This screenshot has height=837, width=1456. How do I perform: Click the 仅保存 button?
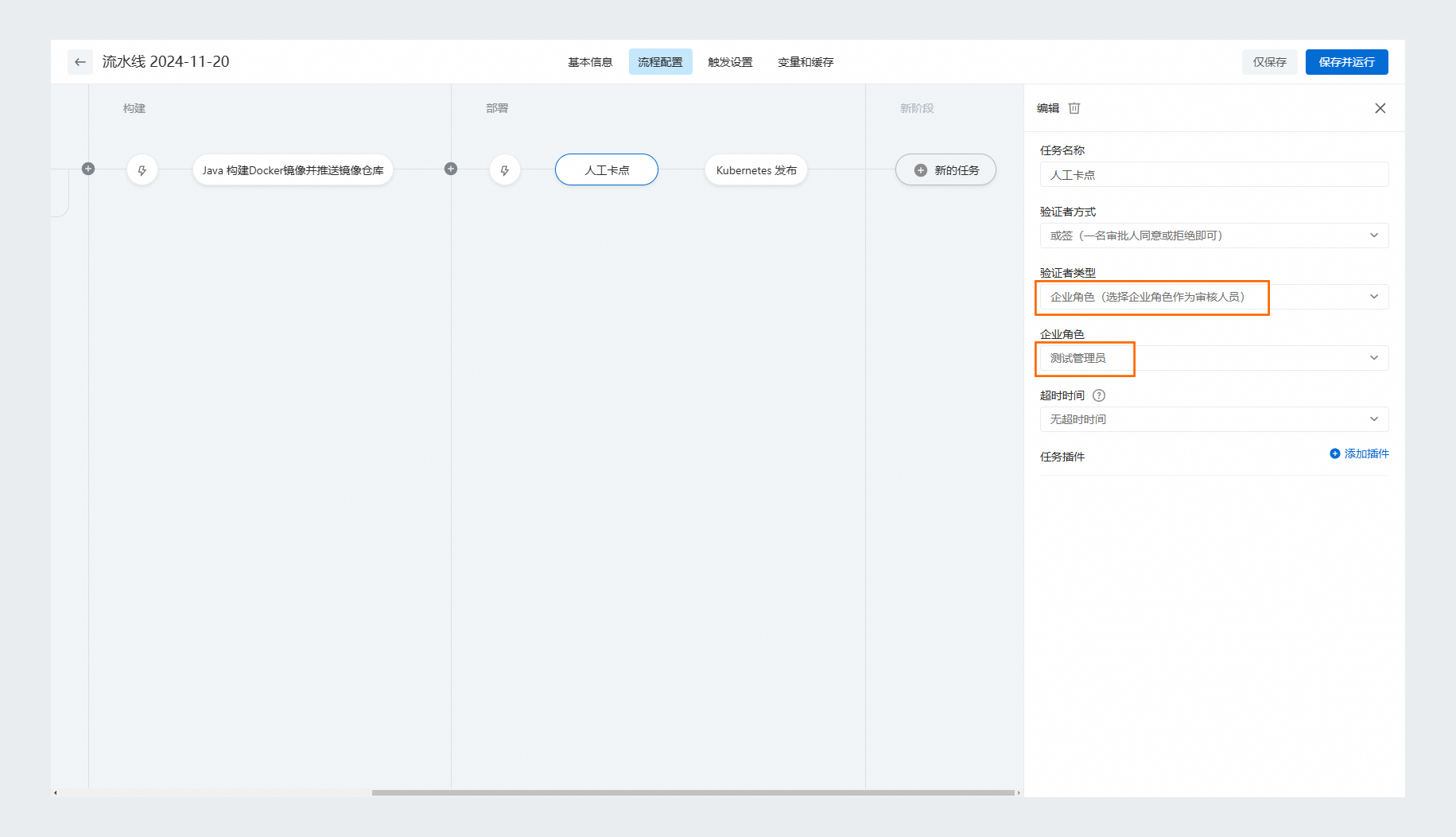1270,62
